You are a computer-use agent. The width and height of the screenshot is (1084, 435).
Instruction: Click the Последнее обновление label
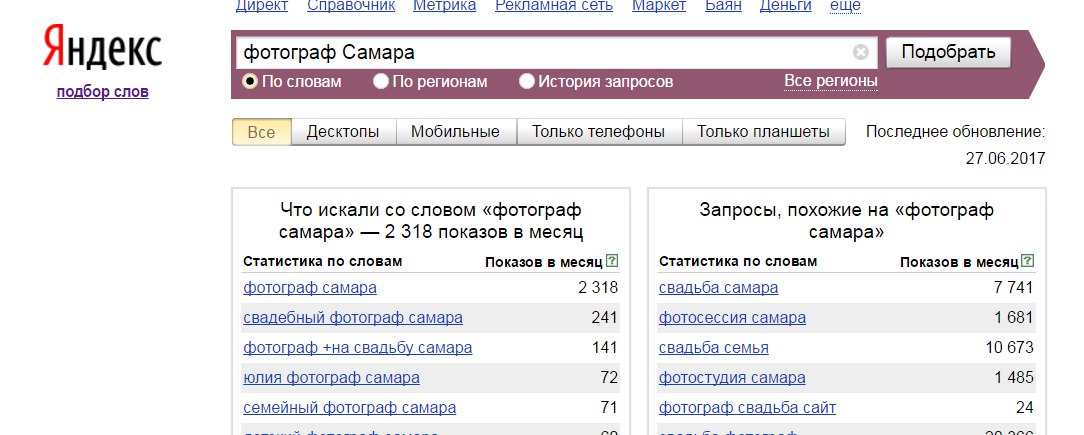955,131
